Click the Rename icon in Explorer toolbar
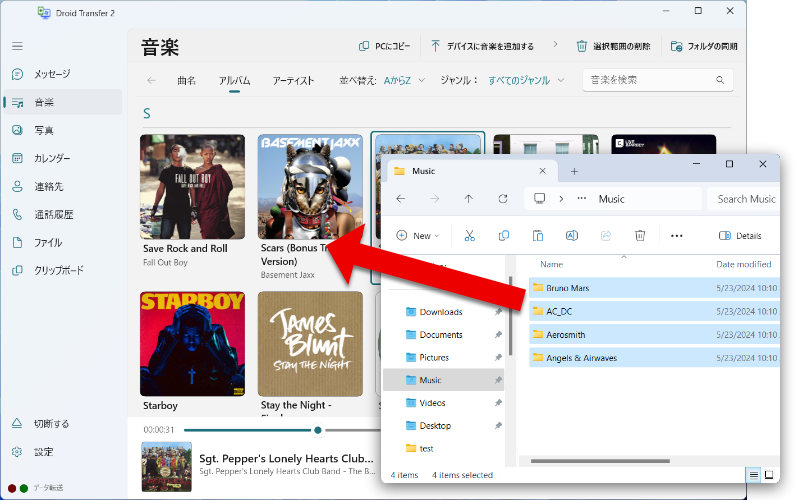Screen dimensions: 800x500 572,236
